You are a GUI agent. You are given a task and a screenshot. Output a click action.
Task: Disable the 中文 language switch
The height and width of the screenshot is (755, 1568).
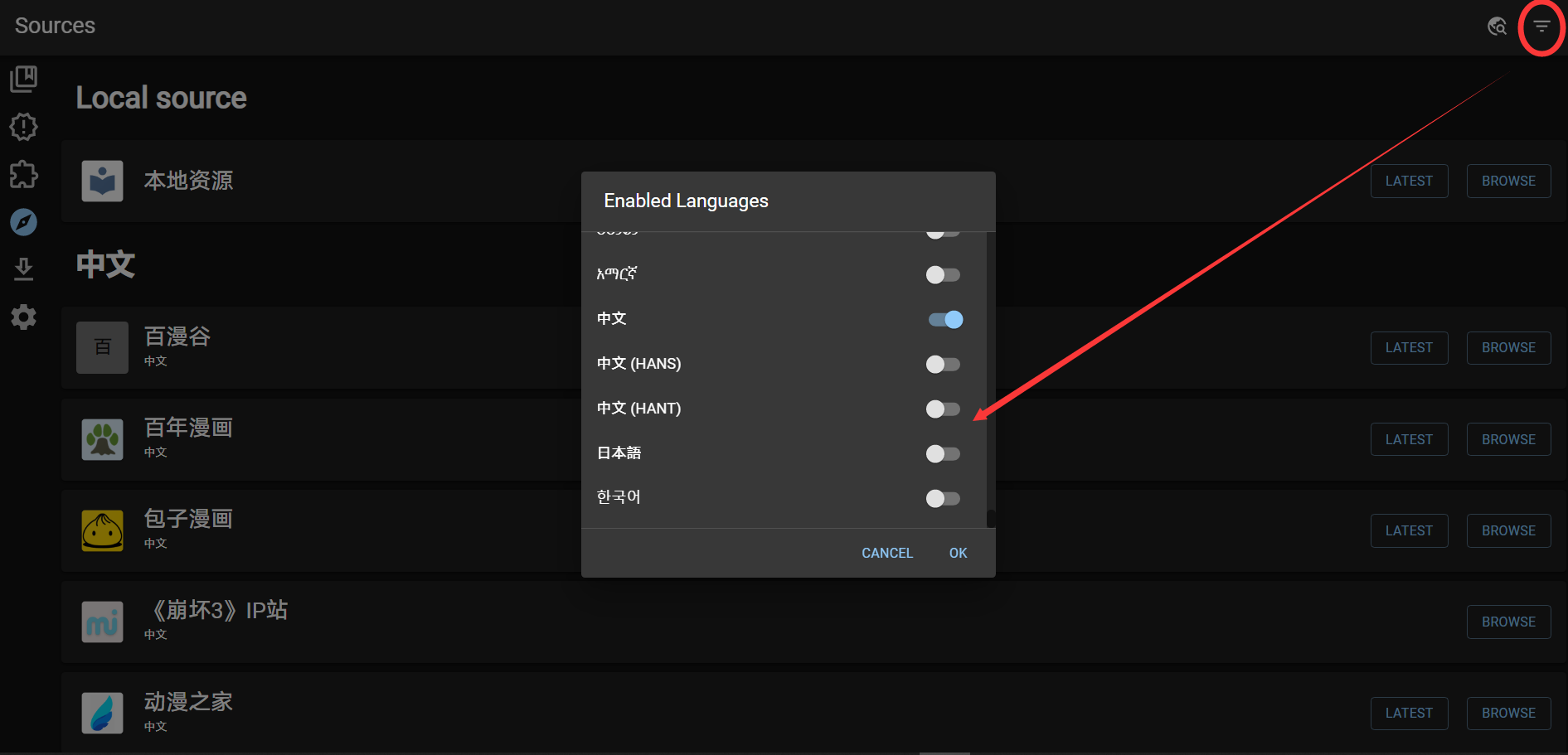click(x=945, y=319)
